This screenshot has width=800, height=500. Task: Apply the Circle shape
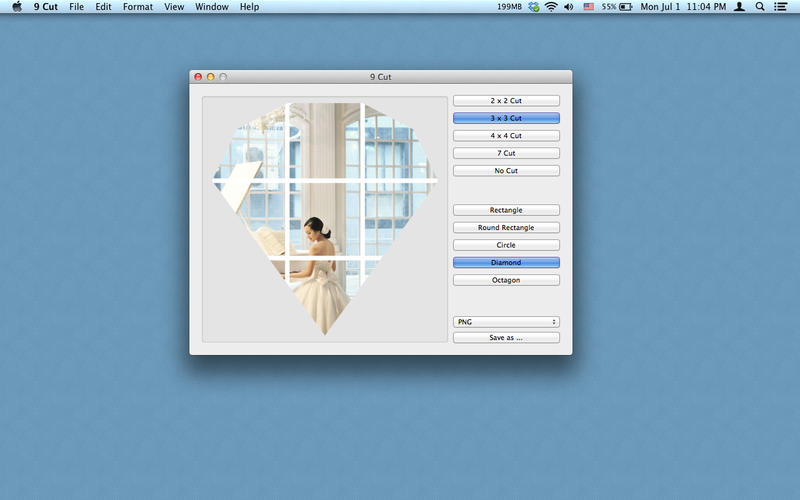506,245
